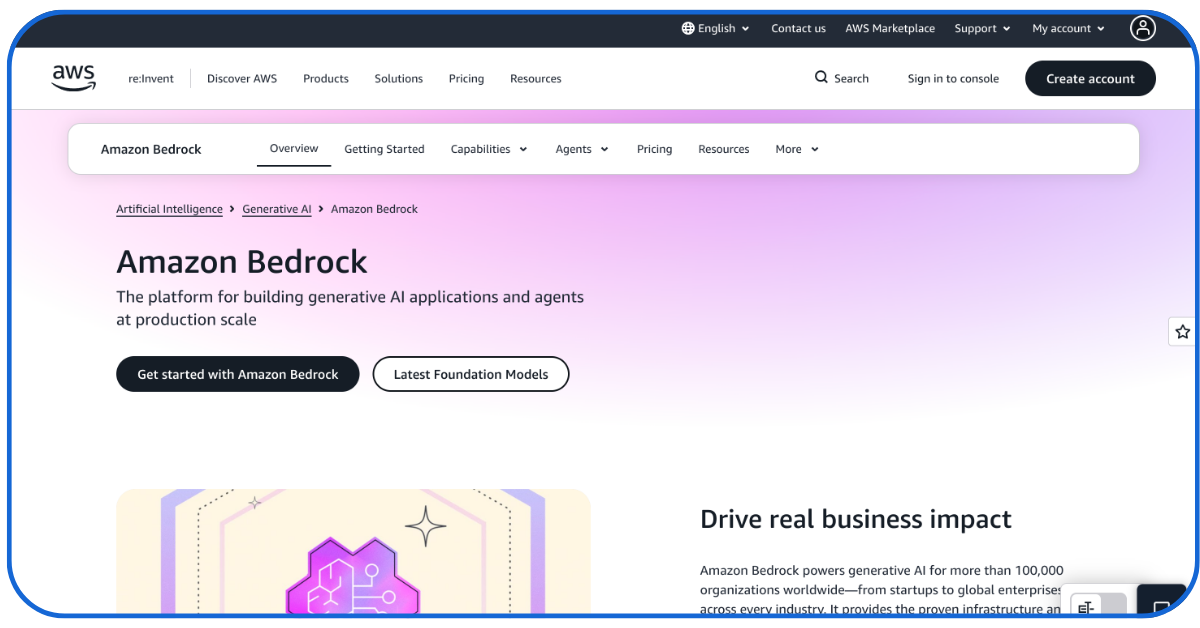
Task: Select the Overview tab
Action: [x=294, y=148]
